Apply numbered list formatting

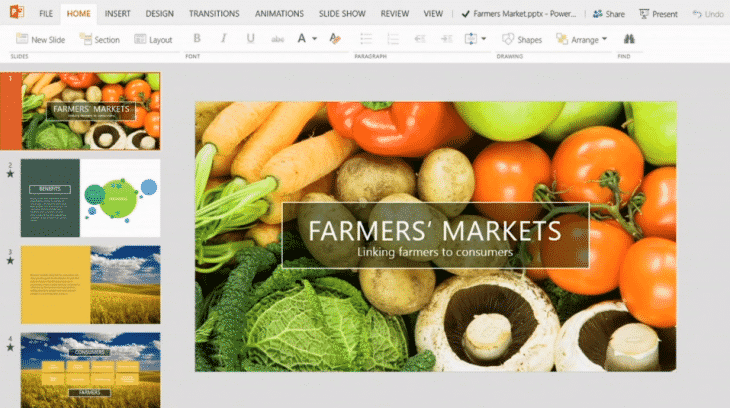click(x=393, y=39)
